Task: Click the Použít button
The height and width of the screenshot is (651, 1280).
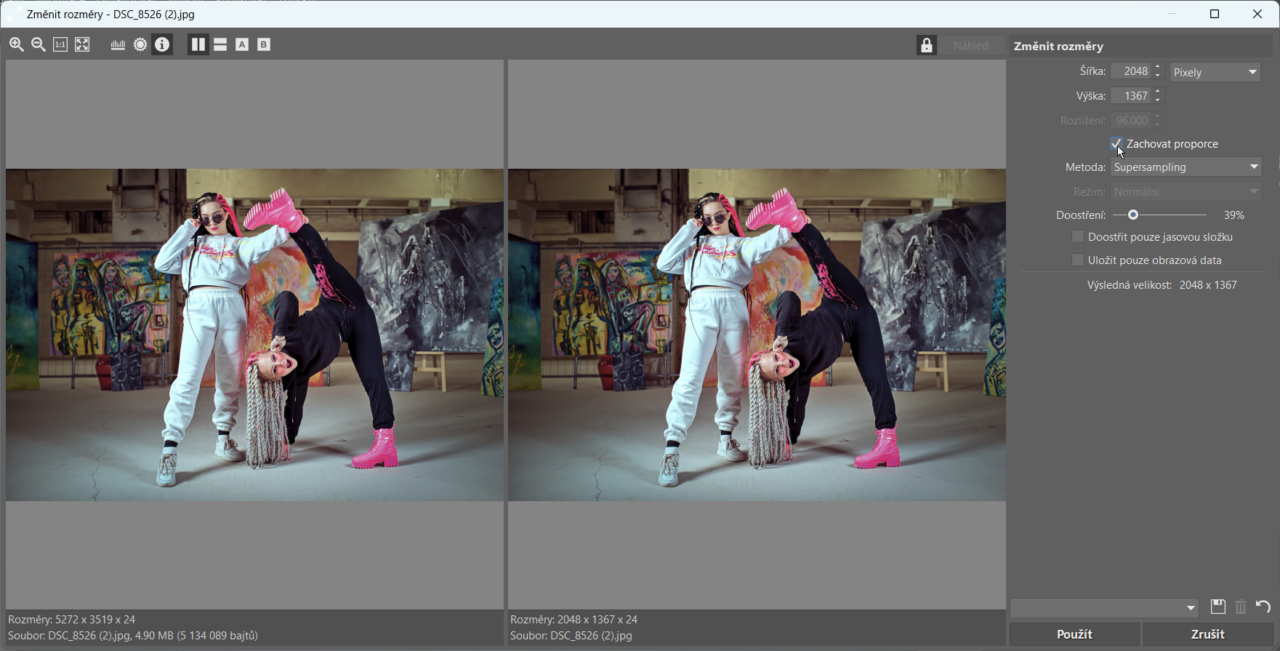Action: (1074, 634)
